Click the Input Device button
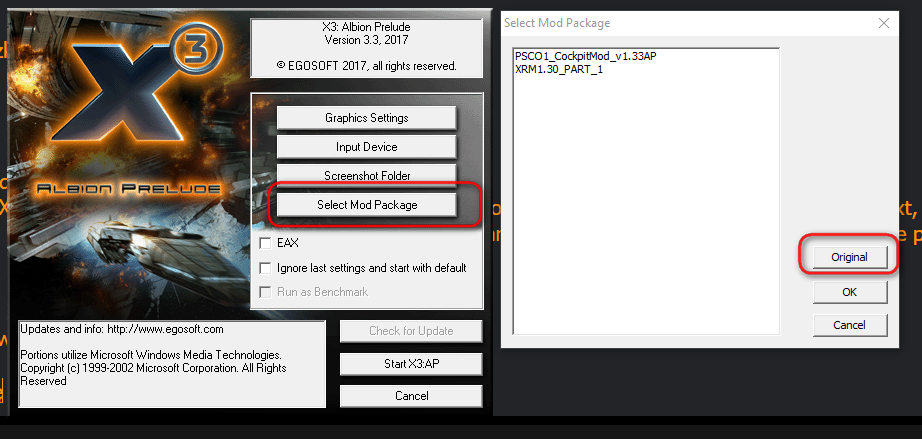The height and width of the screenshot is (439, 922). (x=366, y=147)
